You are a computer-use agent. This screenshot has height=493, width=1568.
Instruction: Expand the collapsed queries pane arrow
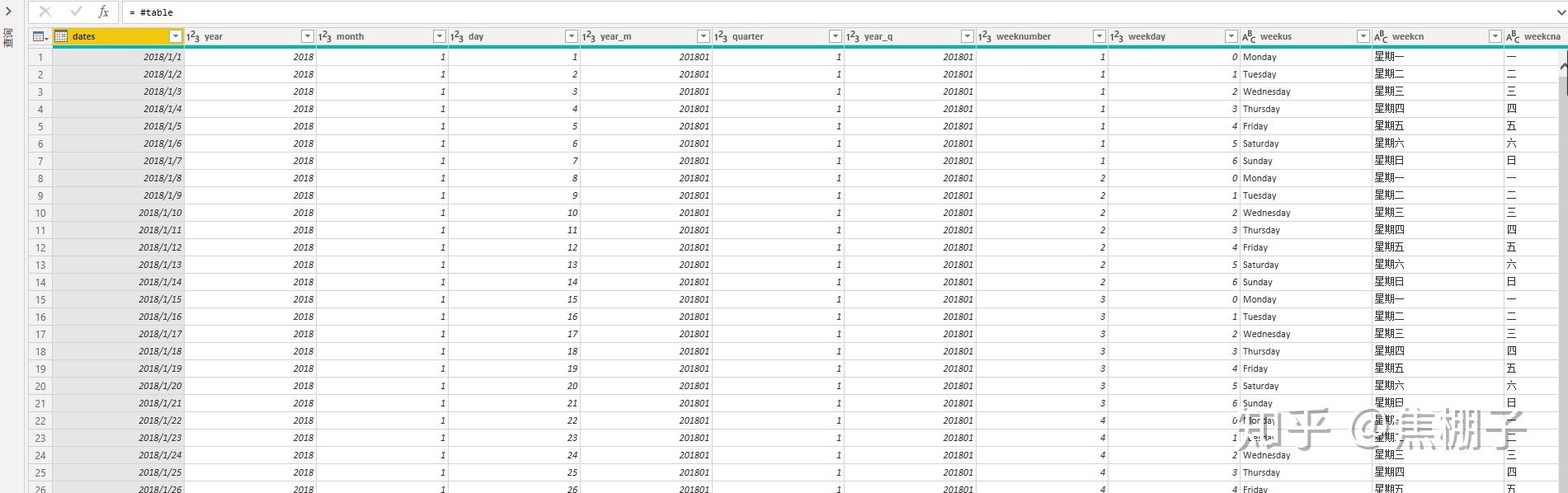[8, 12]
